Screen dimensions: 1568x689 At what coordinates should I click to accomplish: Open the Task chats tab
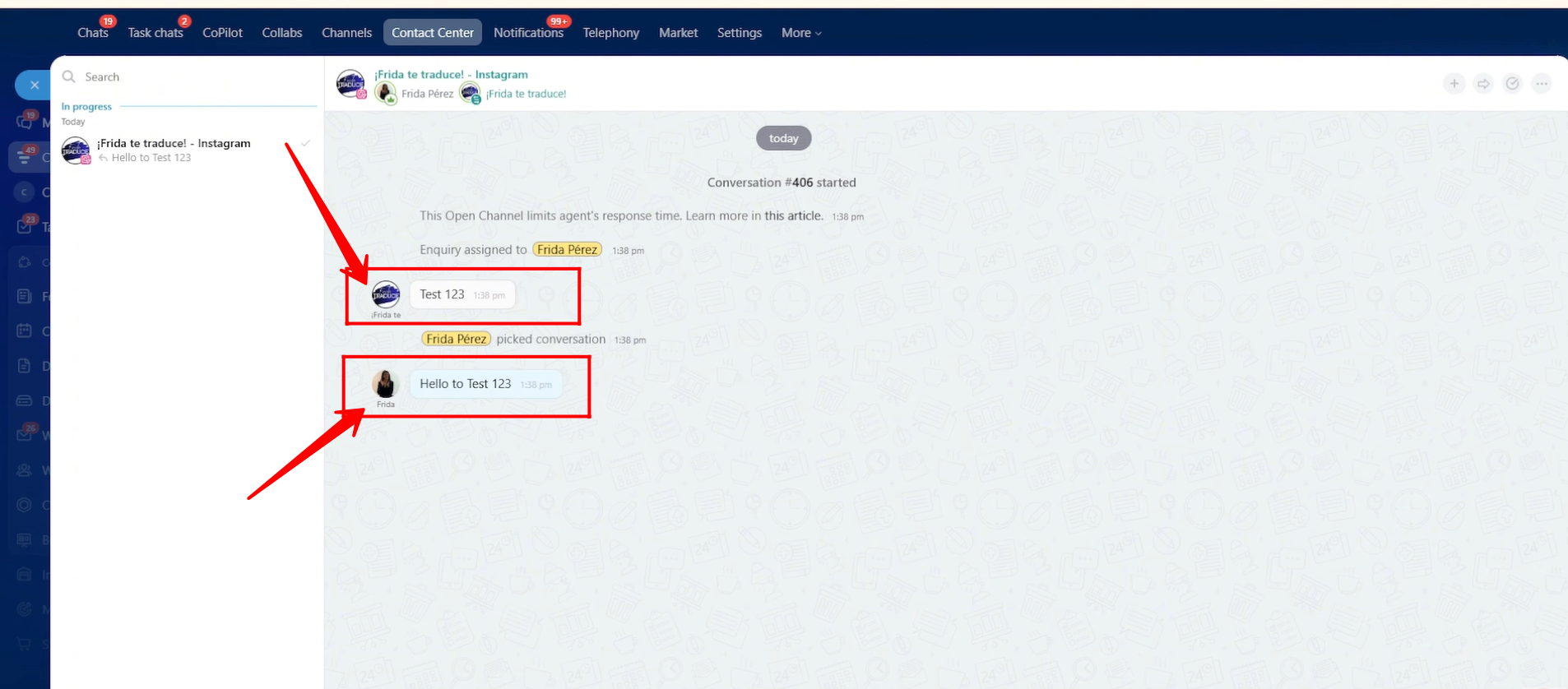point(155,33)
